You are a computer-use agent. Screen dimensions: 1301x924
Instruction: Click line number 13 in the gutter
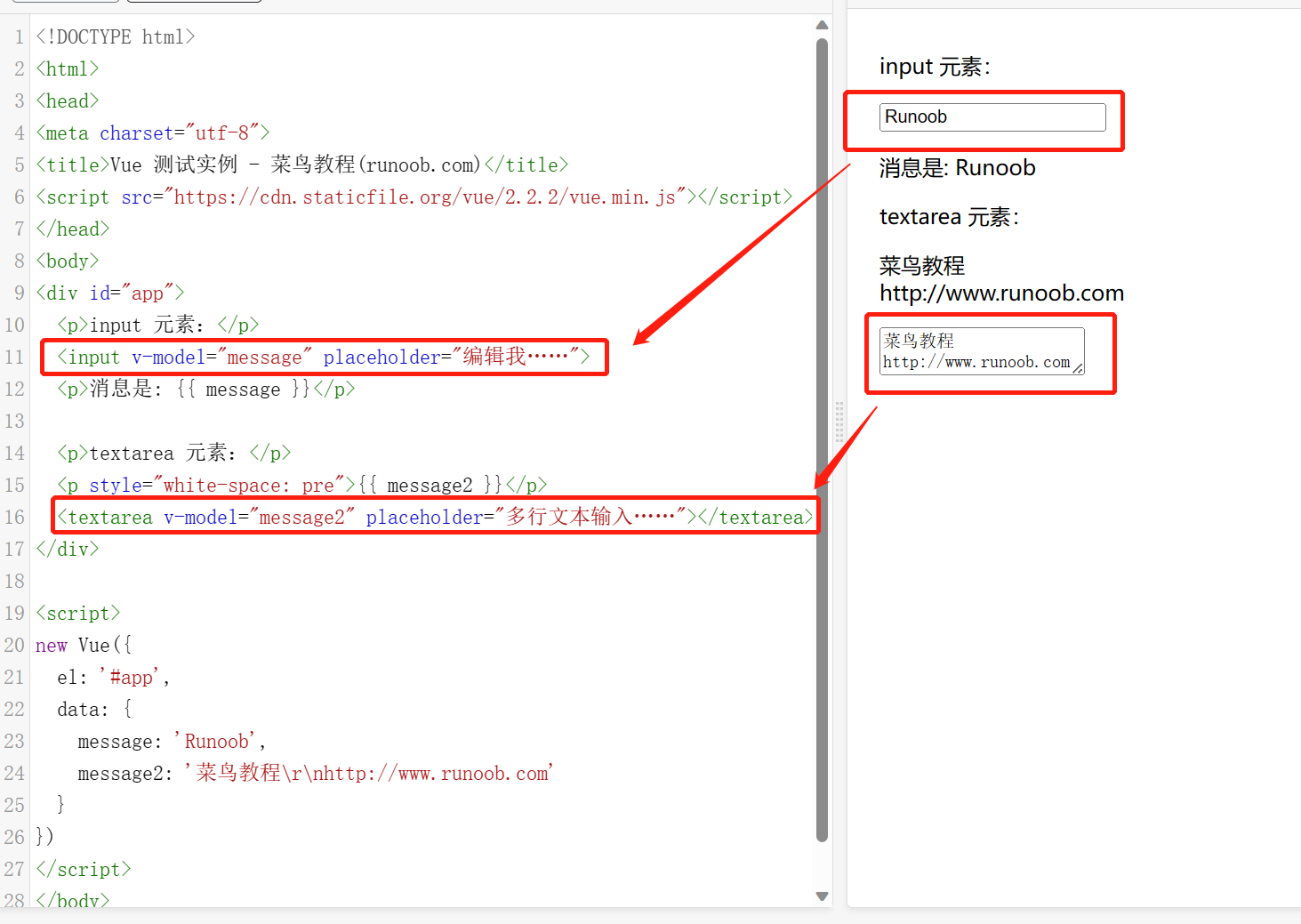click(14, 422)
